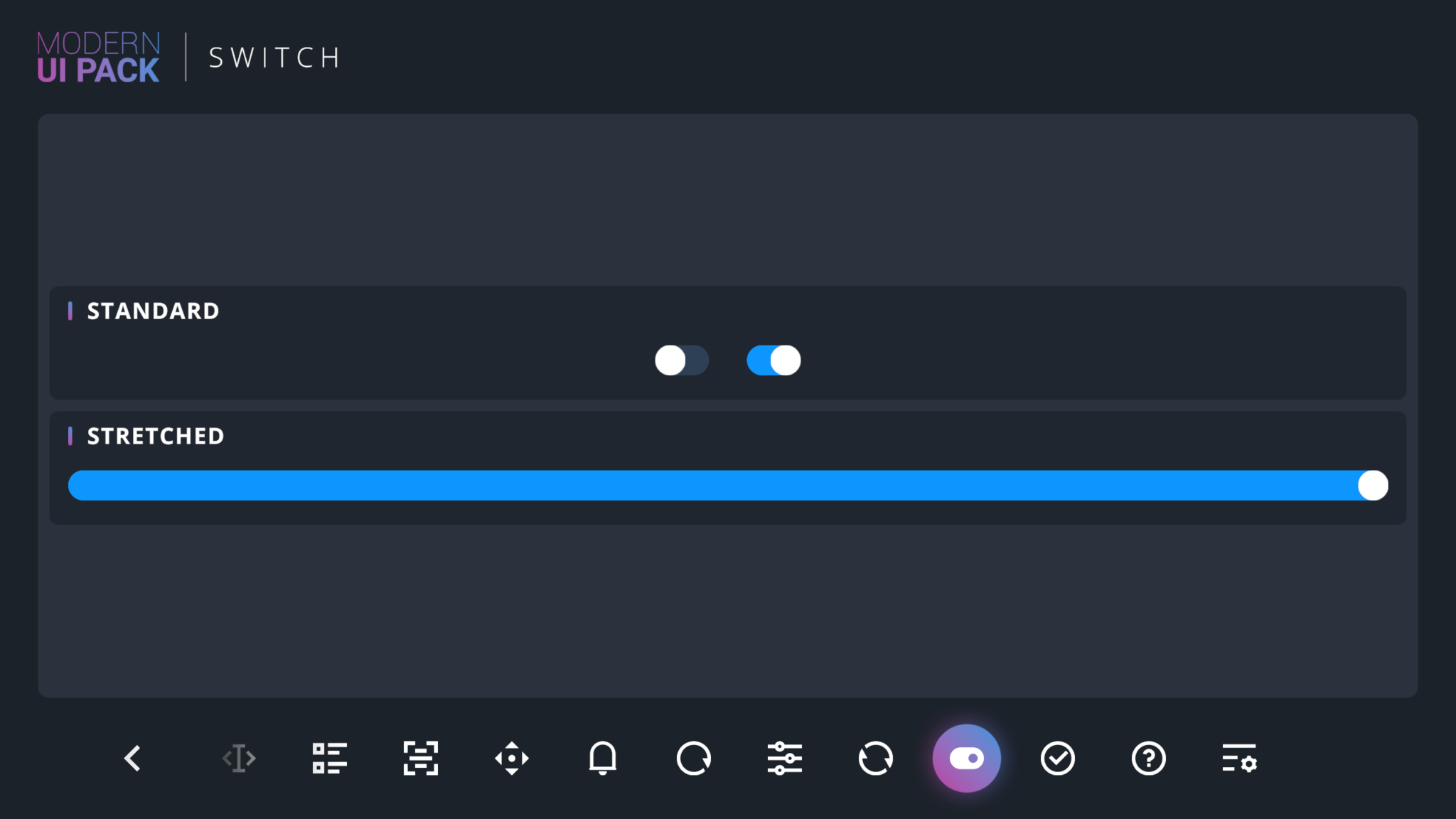The height and width of the screenshot is (819, 1456).
Task: Open the checkmark circle icon
Action: (x=1058, y=758)
